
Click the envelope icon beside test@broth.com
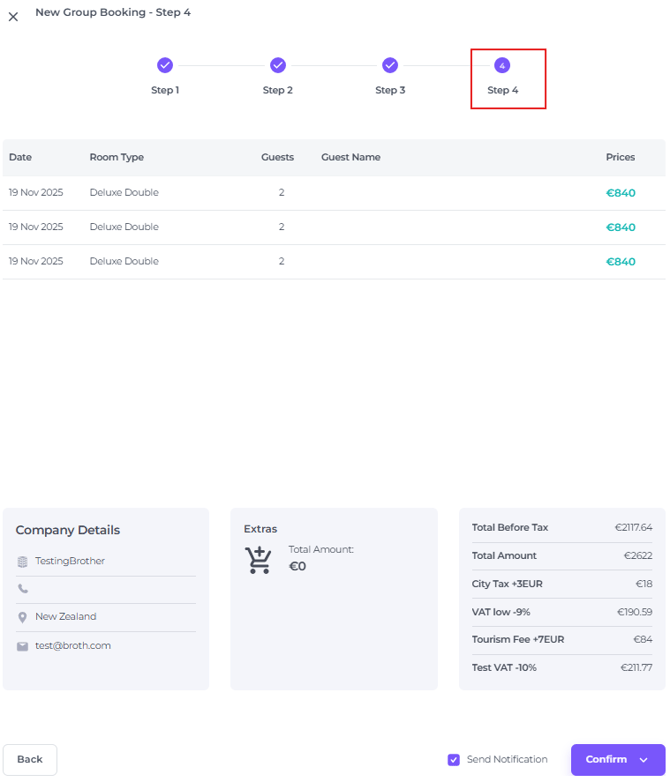[x=23, y=646]
